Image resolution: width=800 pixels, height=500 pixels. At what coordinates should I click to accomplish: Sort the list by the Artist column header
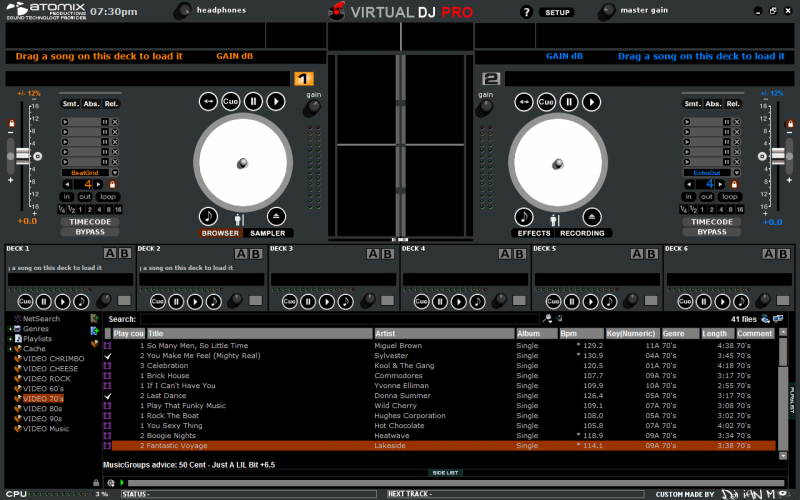coord(444,334)
